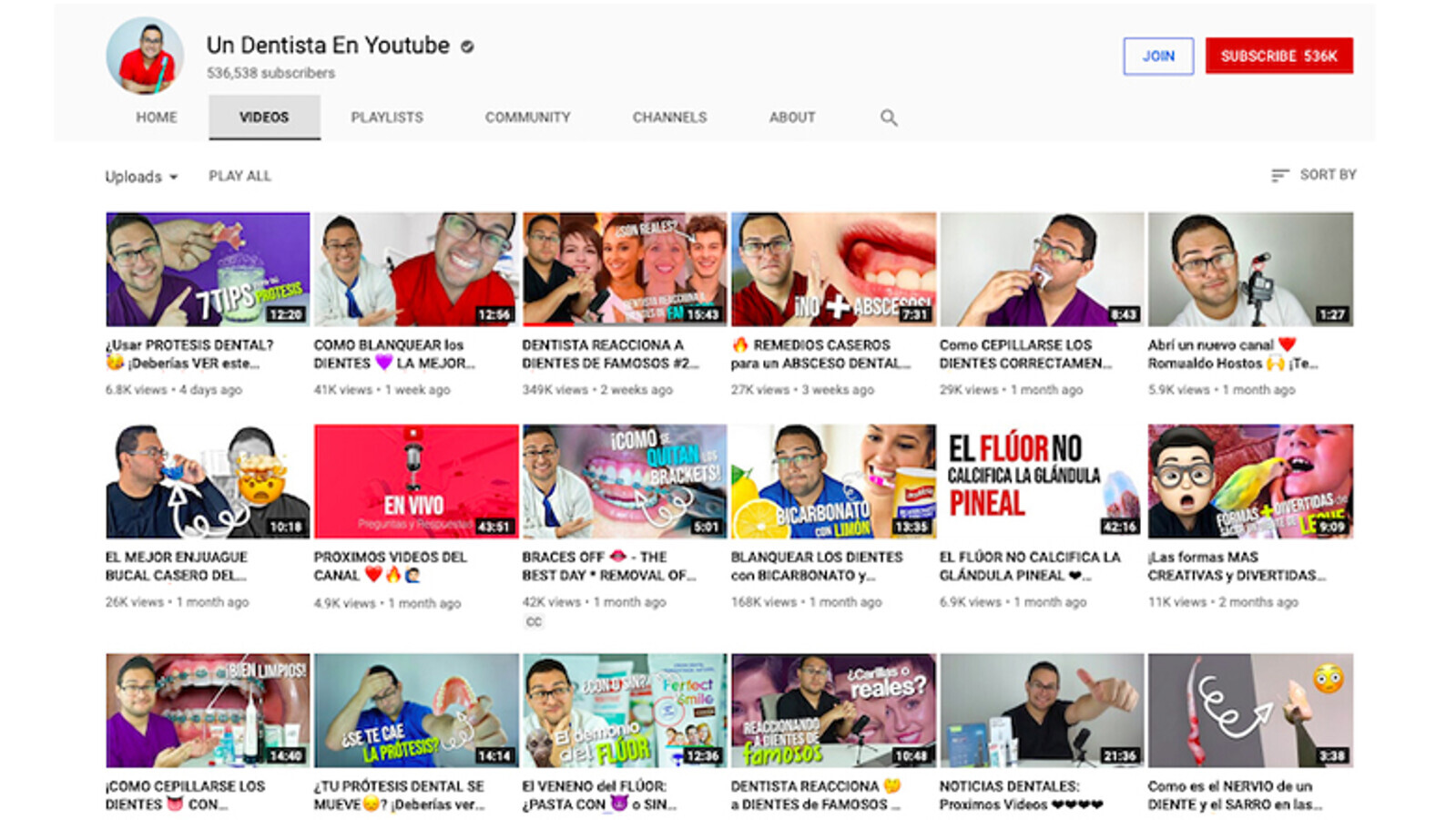Click the Play All link
The height and width of the screenshot is (820, 1456).
tap(239, 176)
